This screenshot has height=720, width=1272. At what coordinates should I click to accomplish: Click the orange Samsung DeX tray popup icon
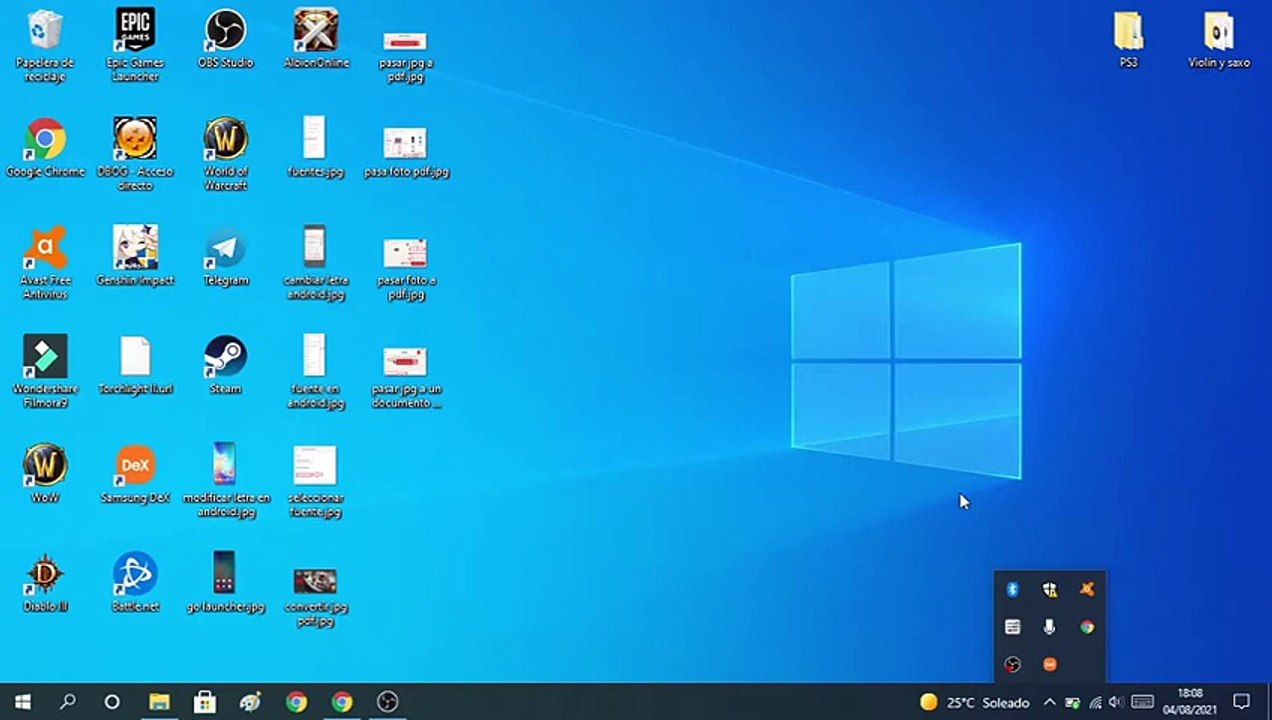click(x=1049, y=664)
